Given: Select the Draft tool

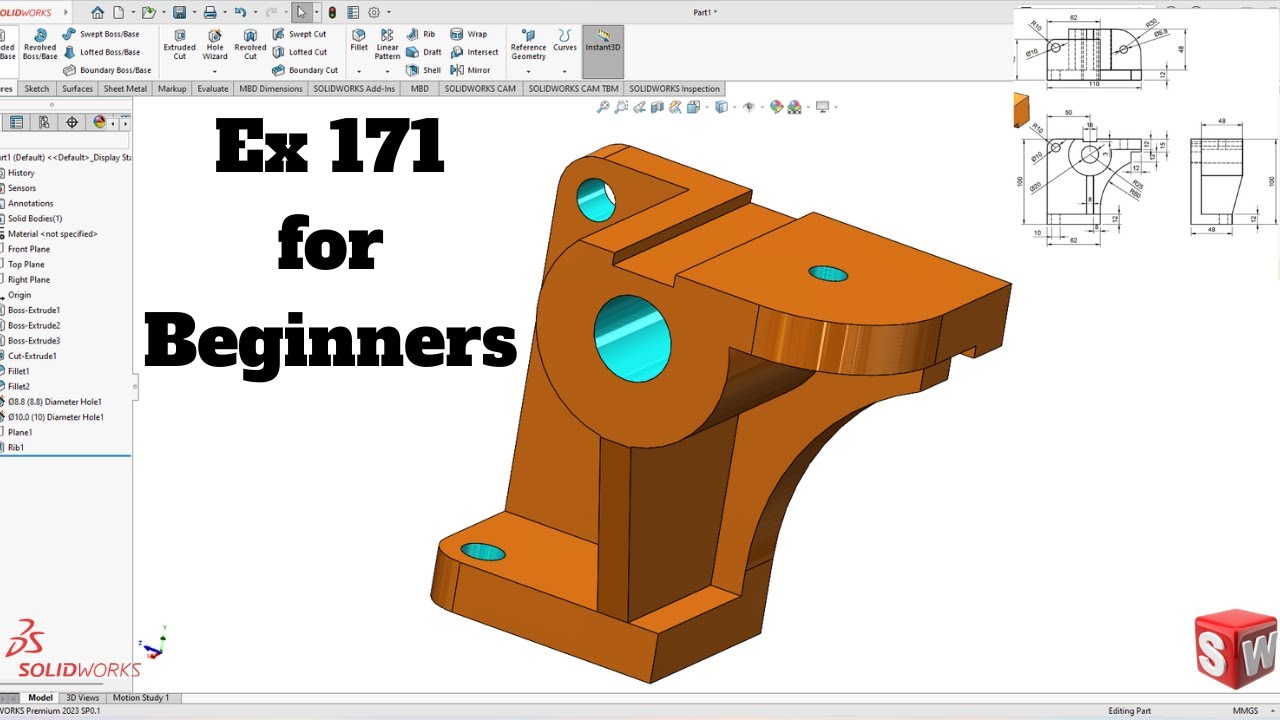Looking at the screenshot, I should [x=424, y=52].
